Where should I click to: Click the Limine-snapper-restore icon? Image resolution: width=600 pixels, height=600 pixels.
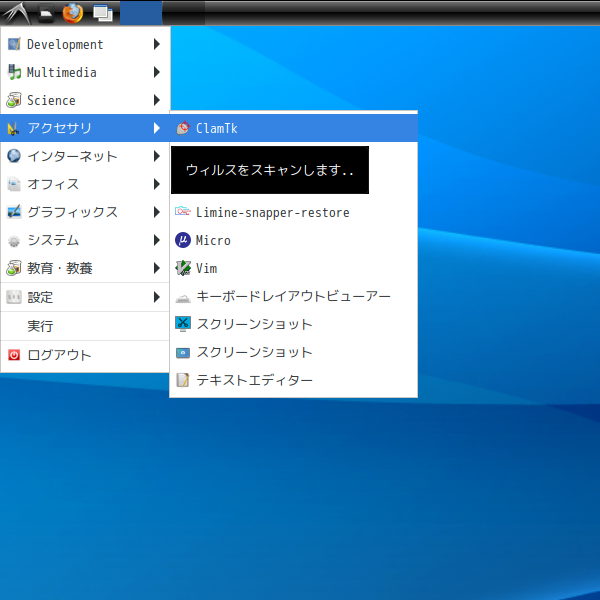[x=183, y=212]
